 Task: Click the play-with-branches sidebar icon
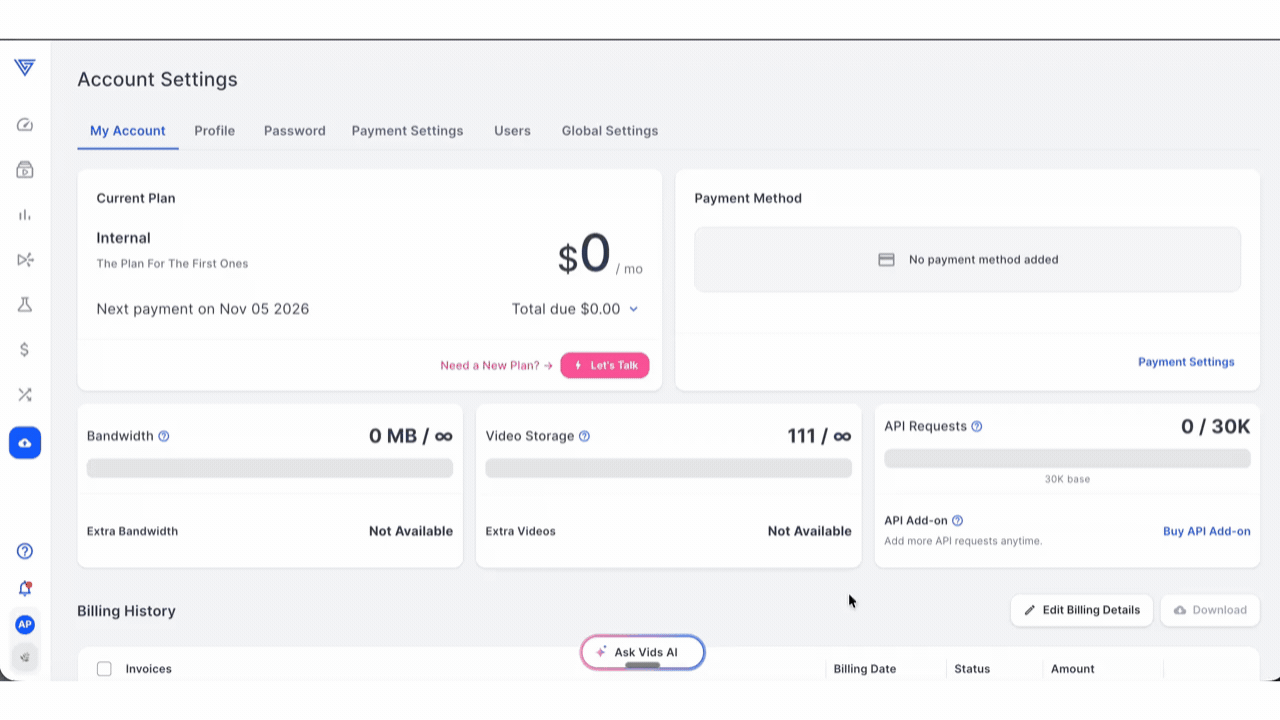click(25, 260)
